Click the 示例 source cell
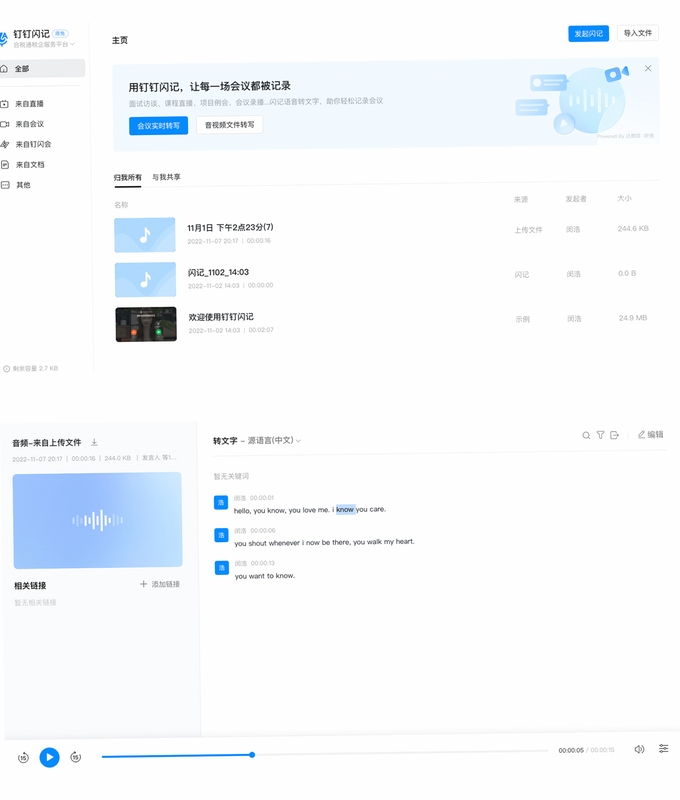Image resolution: width=680 pixels, height=800 pixels. [x=522, y=319]
